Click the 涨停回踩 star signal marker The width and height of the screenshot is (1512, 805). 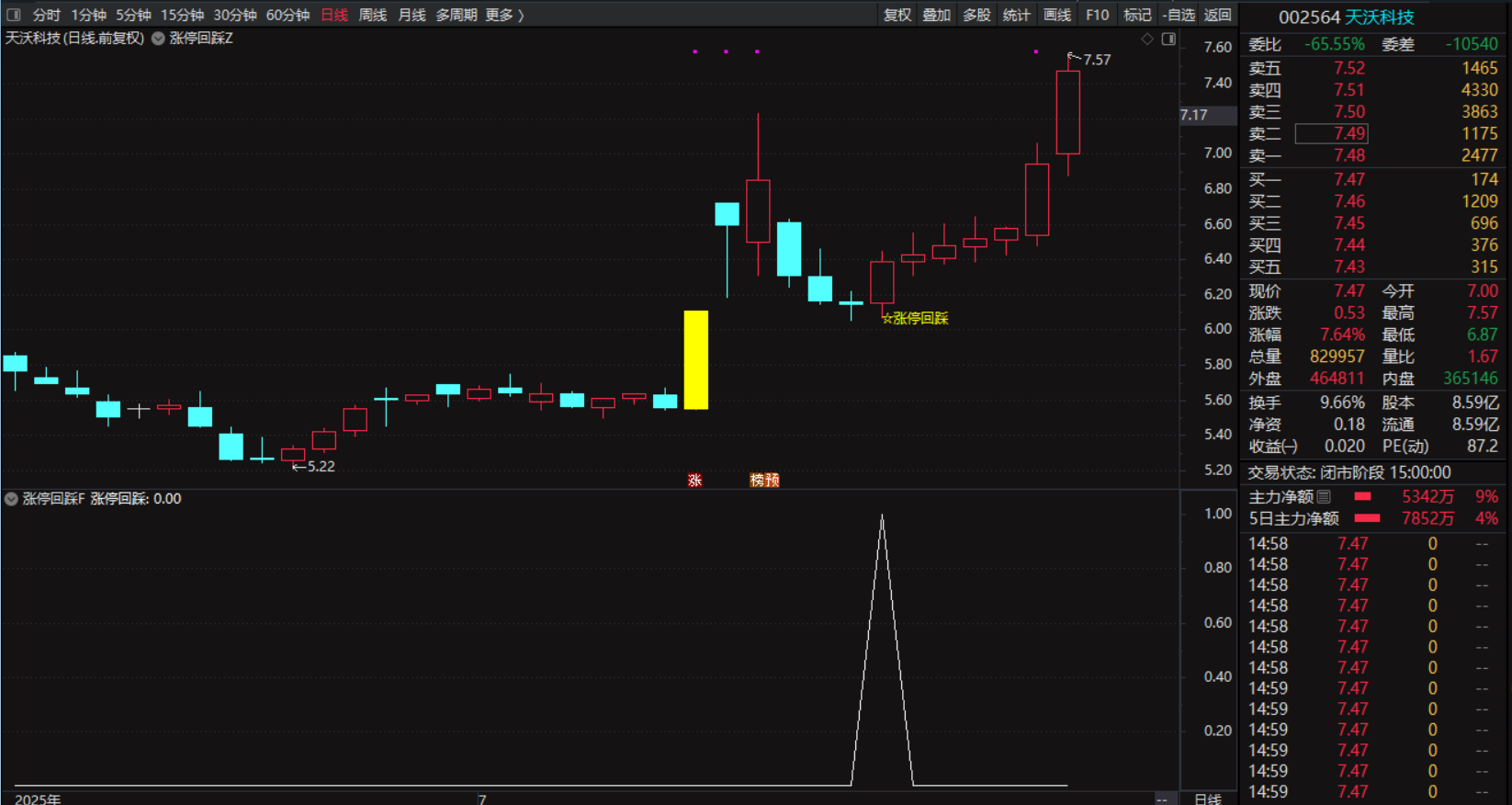pyautogui.click(x=915, y=318)
